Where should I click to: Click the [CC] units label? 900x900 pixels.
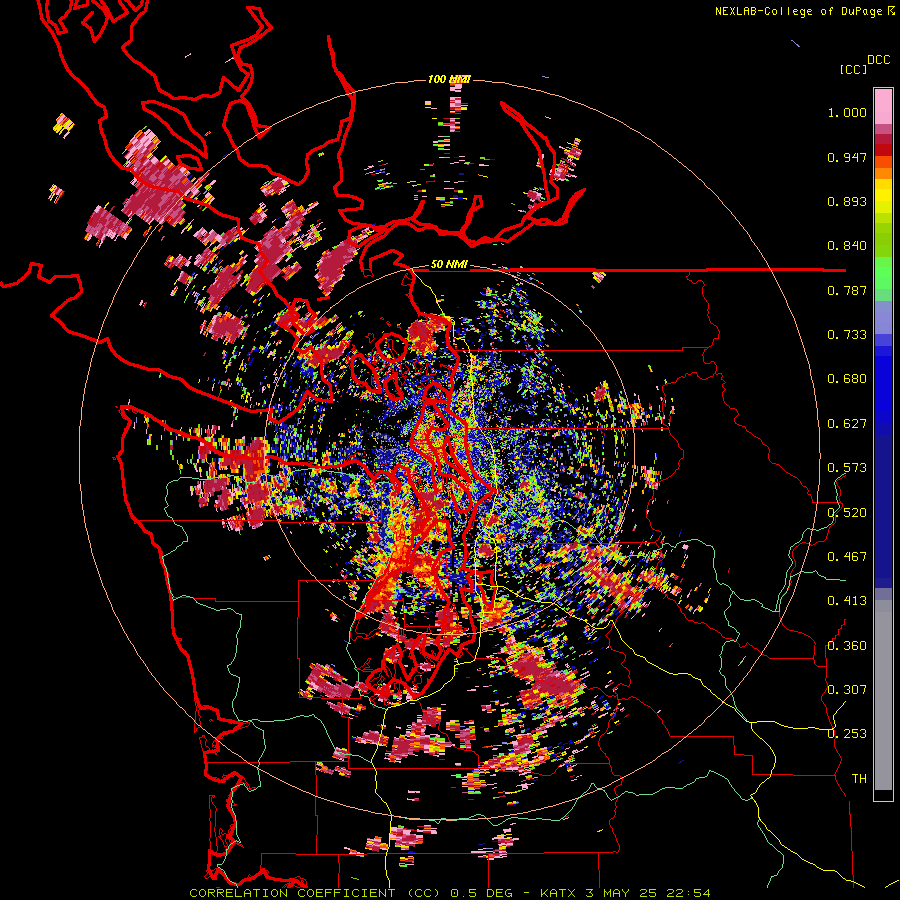[853, 69]
